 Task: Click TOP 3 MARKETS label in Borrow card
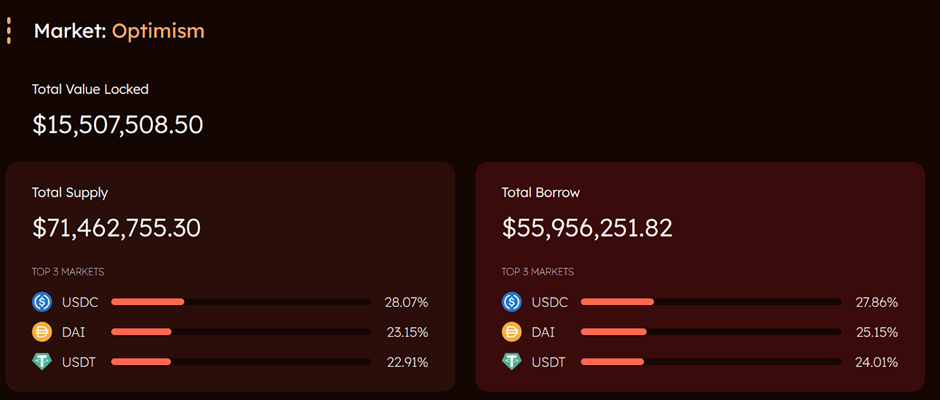tap(538, 272)
